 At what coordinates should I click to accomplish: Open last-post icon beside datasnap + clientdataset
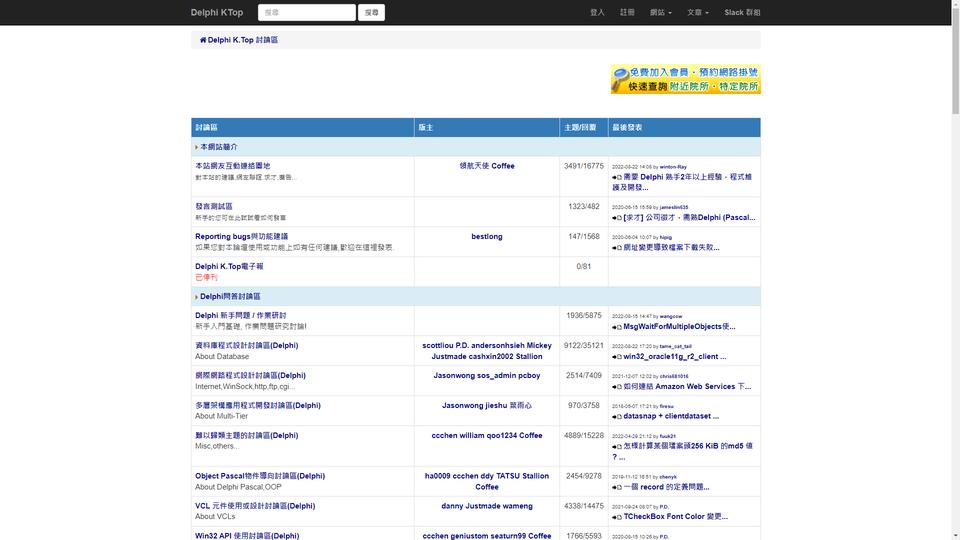617,416
